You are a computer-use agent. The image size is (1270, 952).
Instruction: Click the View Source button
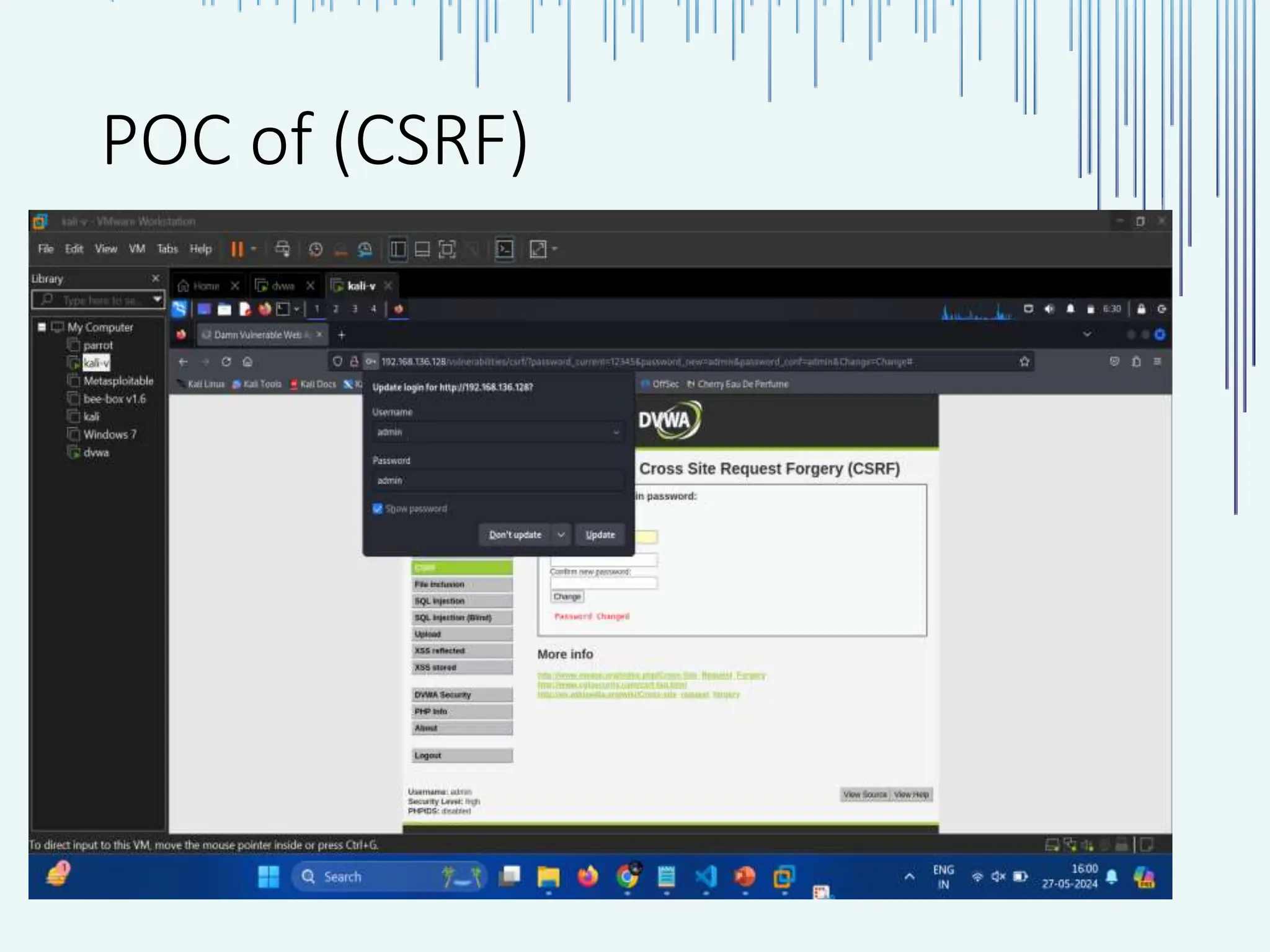tap(865, 795)
